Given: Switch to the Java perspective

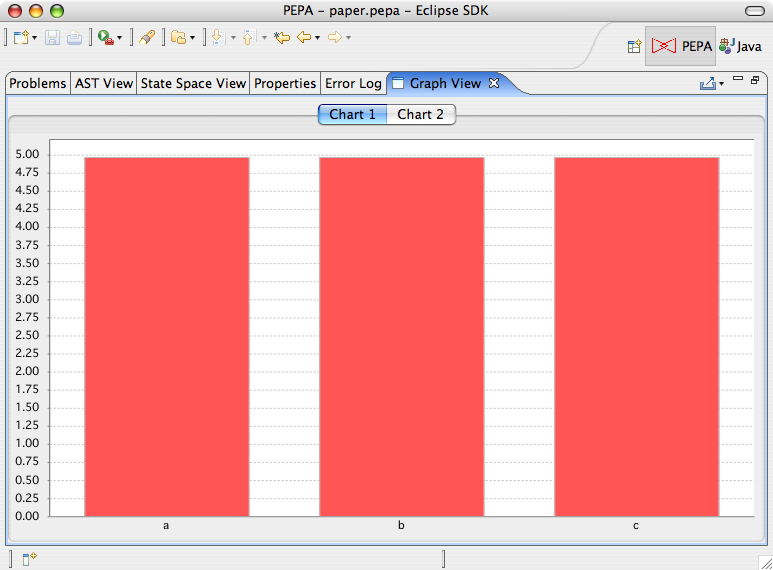Looking at the screenshot, I should [x=740, y=46].
